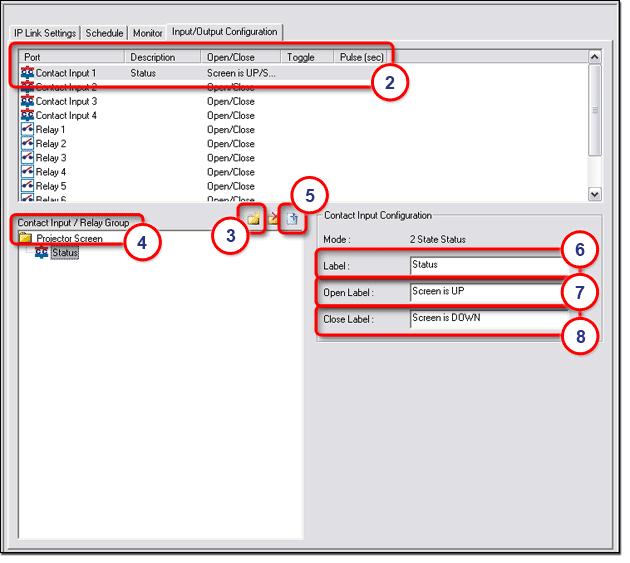Click into the Close Label field
Image resolution: width=630 pixels, height=563 pixels.
tap(485, 319)
